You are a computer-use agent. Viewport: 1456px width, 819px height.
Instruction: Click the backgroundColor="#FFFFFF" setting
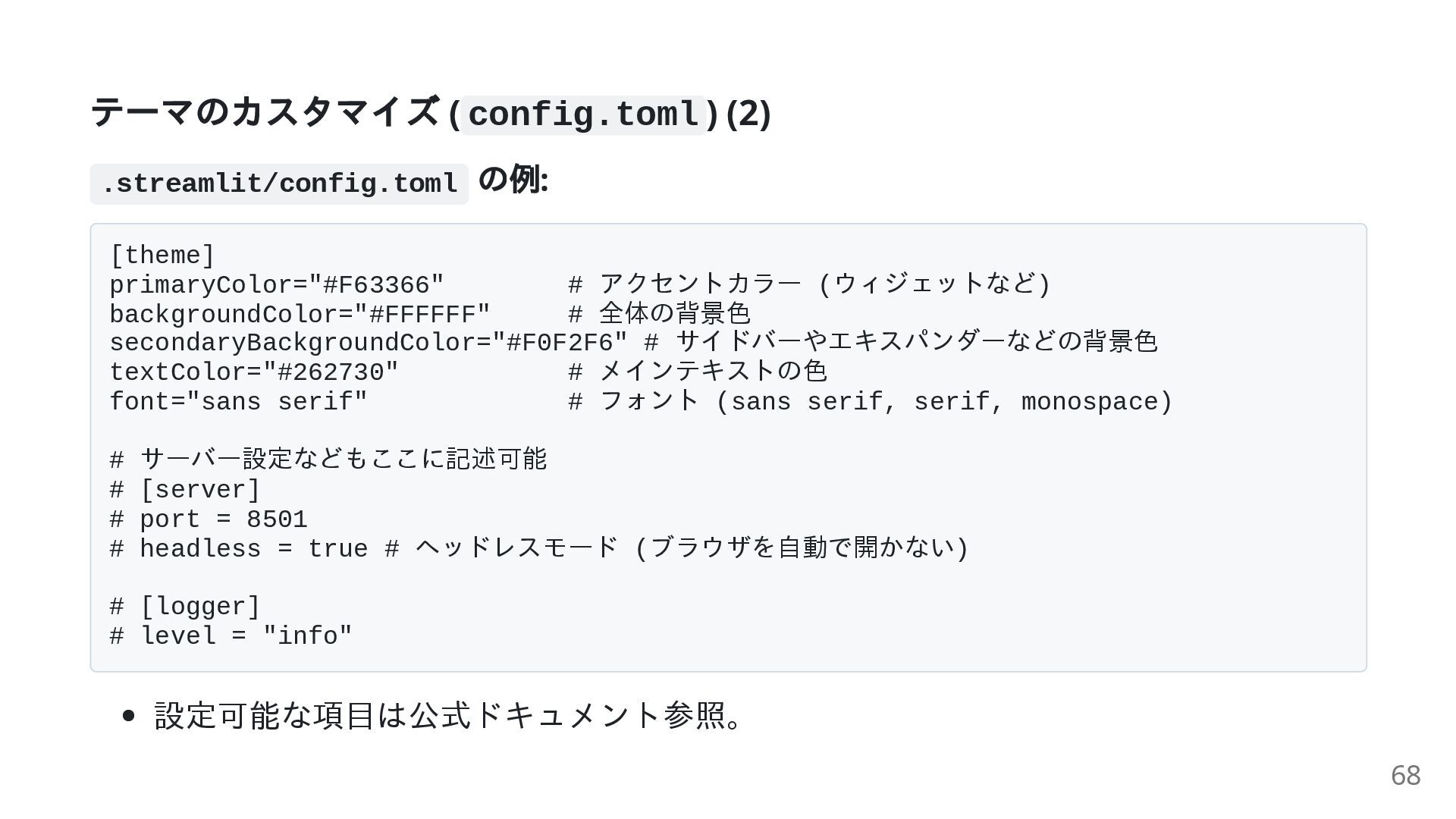(x=300, y=314)
